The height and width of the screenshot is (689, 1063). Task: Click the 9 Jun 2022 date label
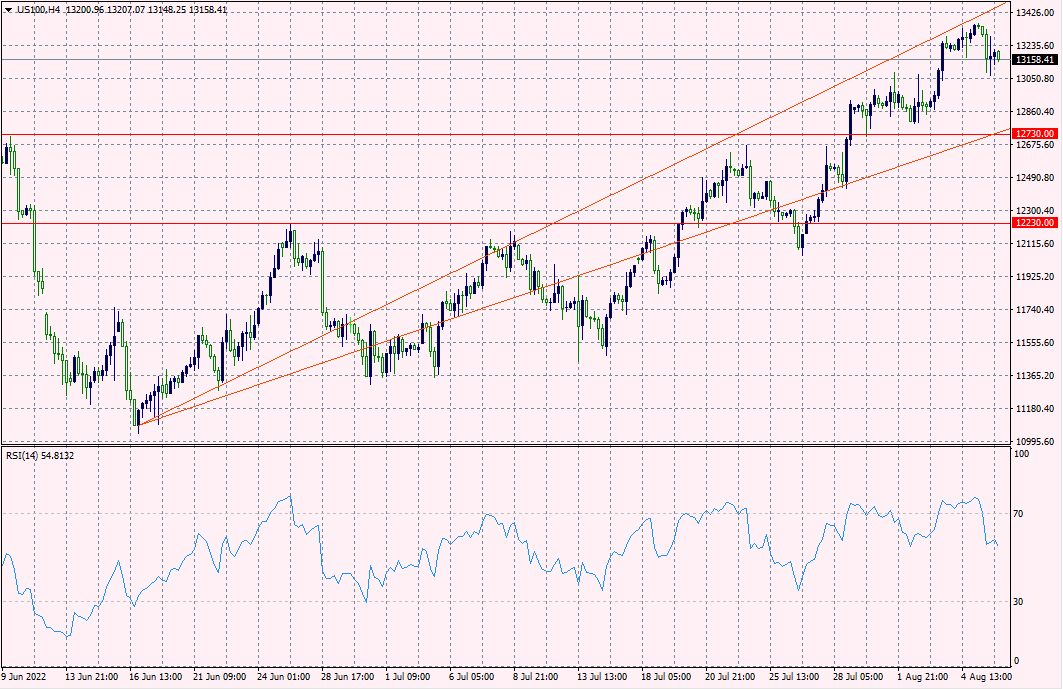point(24,677)
